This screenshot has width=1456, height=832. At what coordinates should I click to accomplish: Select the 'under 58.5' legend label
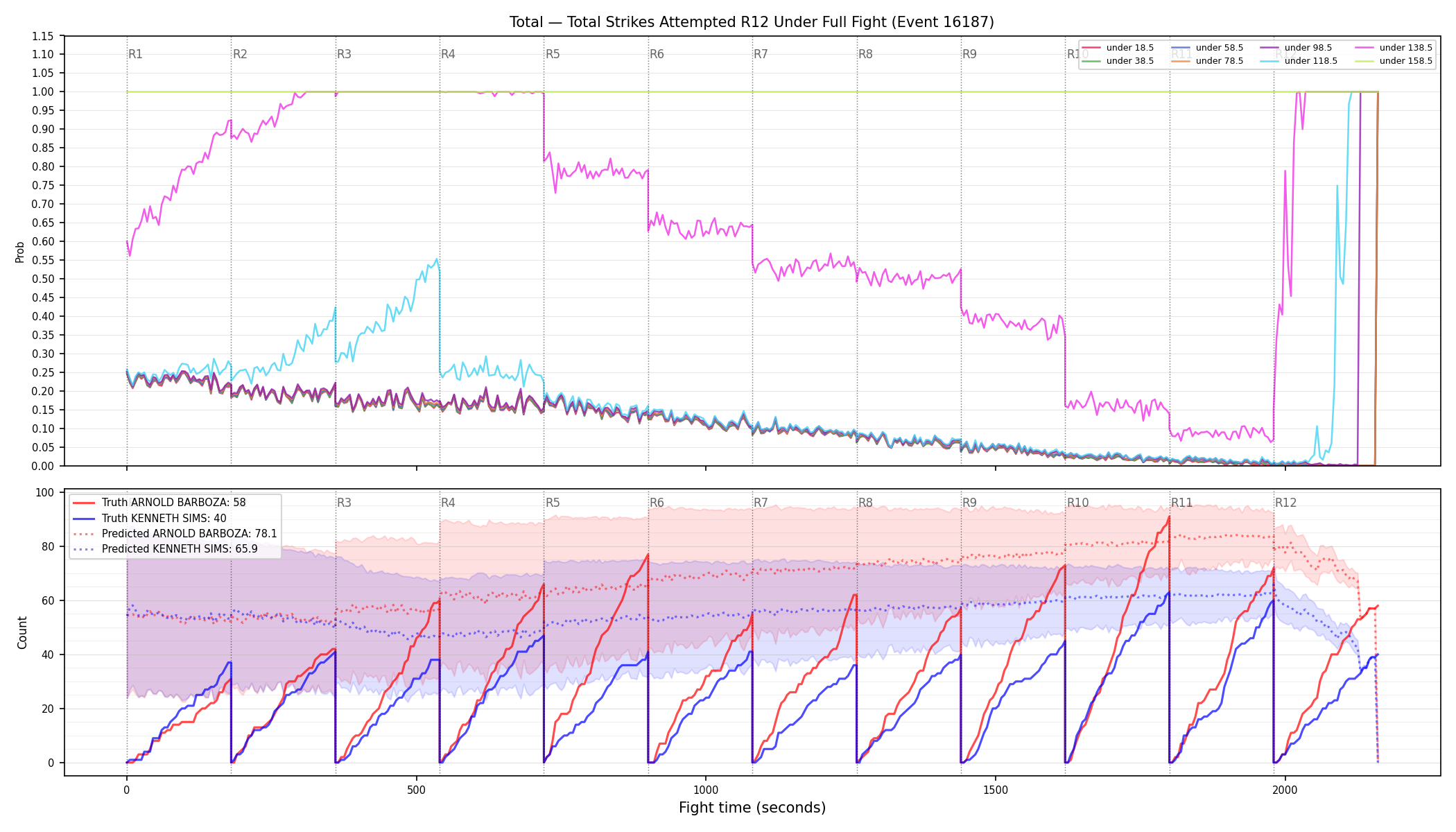point(1220,48)
